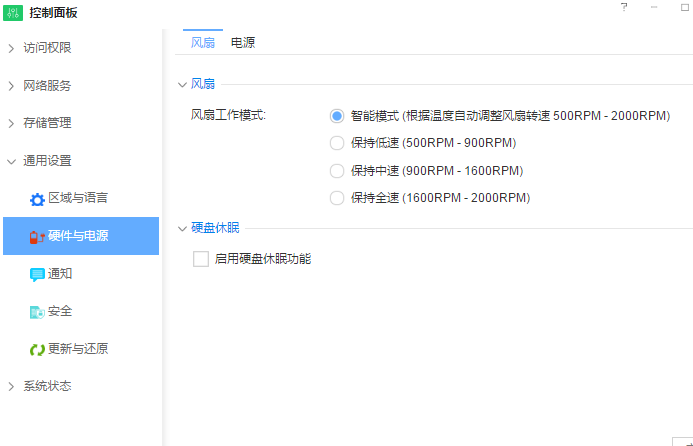Viewport: 693px width, 446px height.
Task: Switch to the 电源 tab
Action: (242, 43)
